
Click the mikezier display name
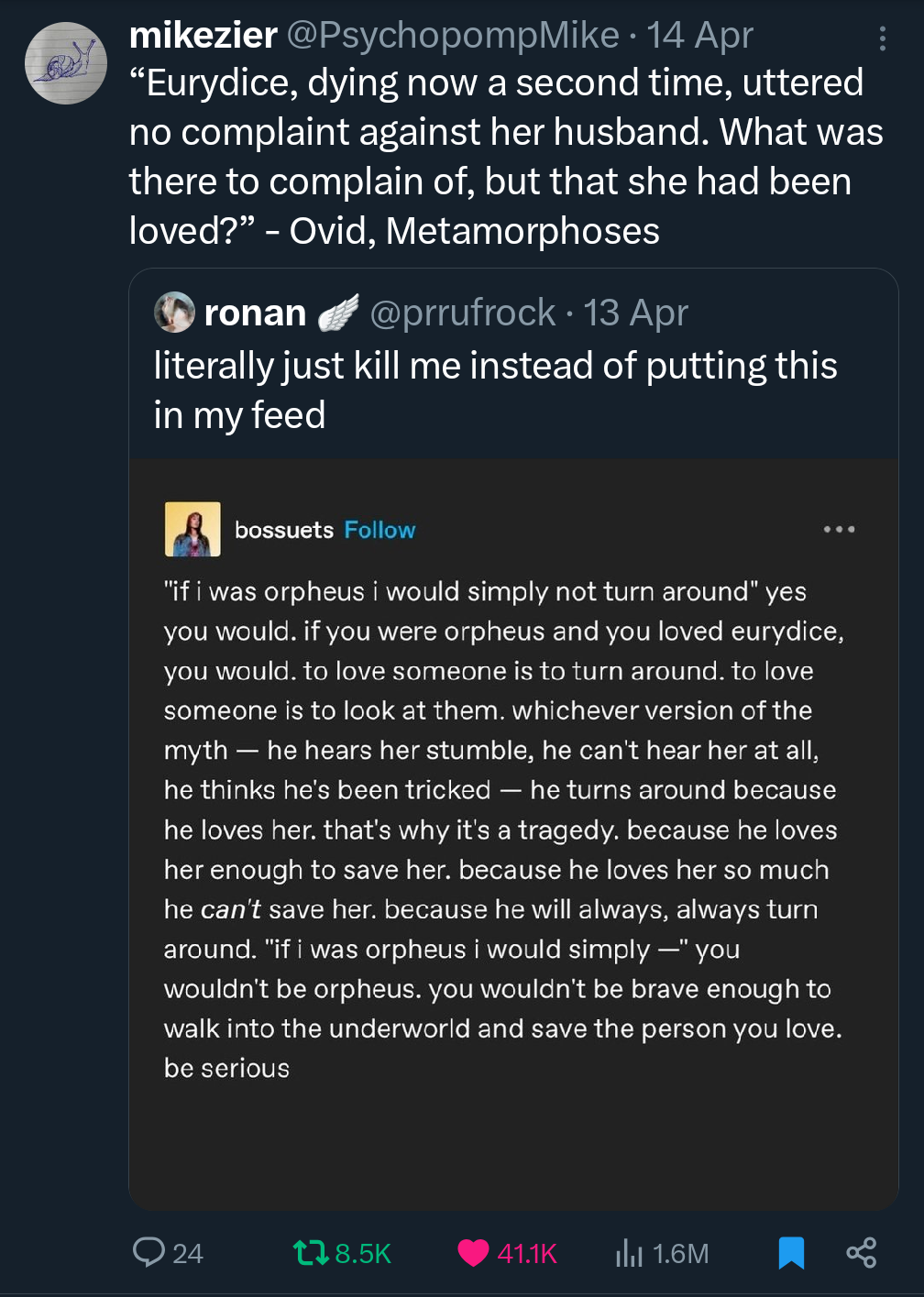coord(203,36)
